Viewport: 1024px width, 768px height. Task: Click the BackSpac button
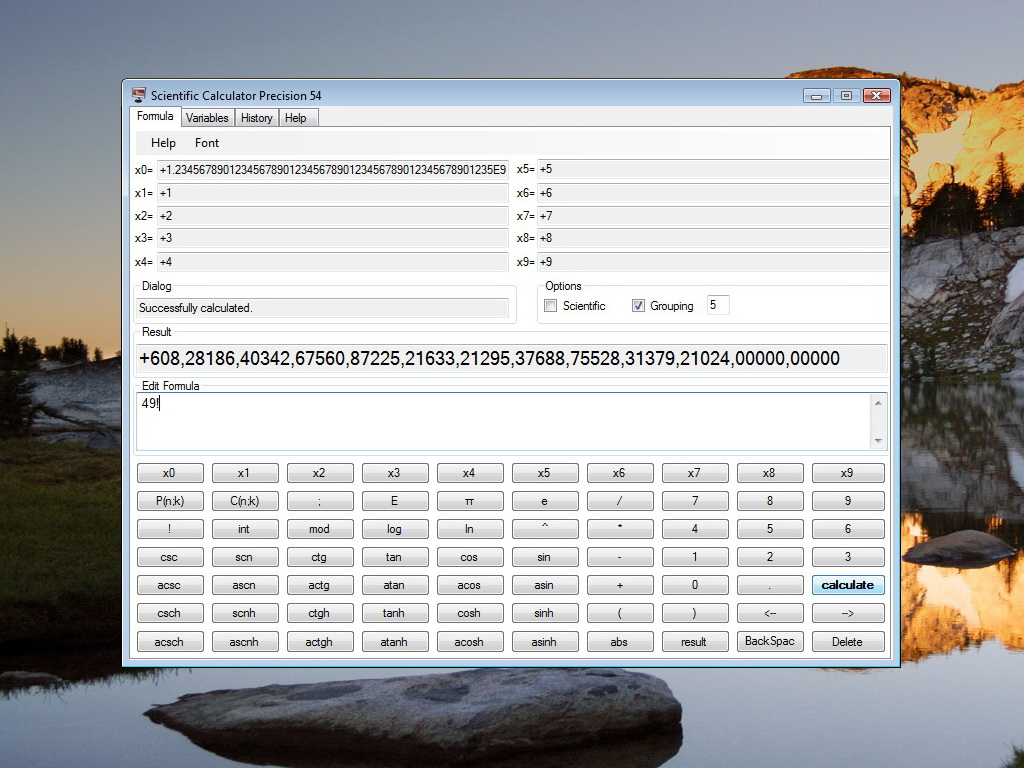pyautogui.click(x=769, y=641)
